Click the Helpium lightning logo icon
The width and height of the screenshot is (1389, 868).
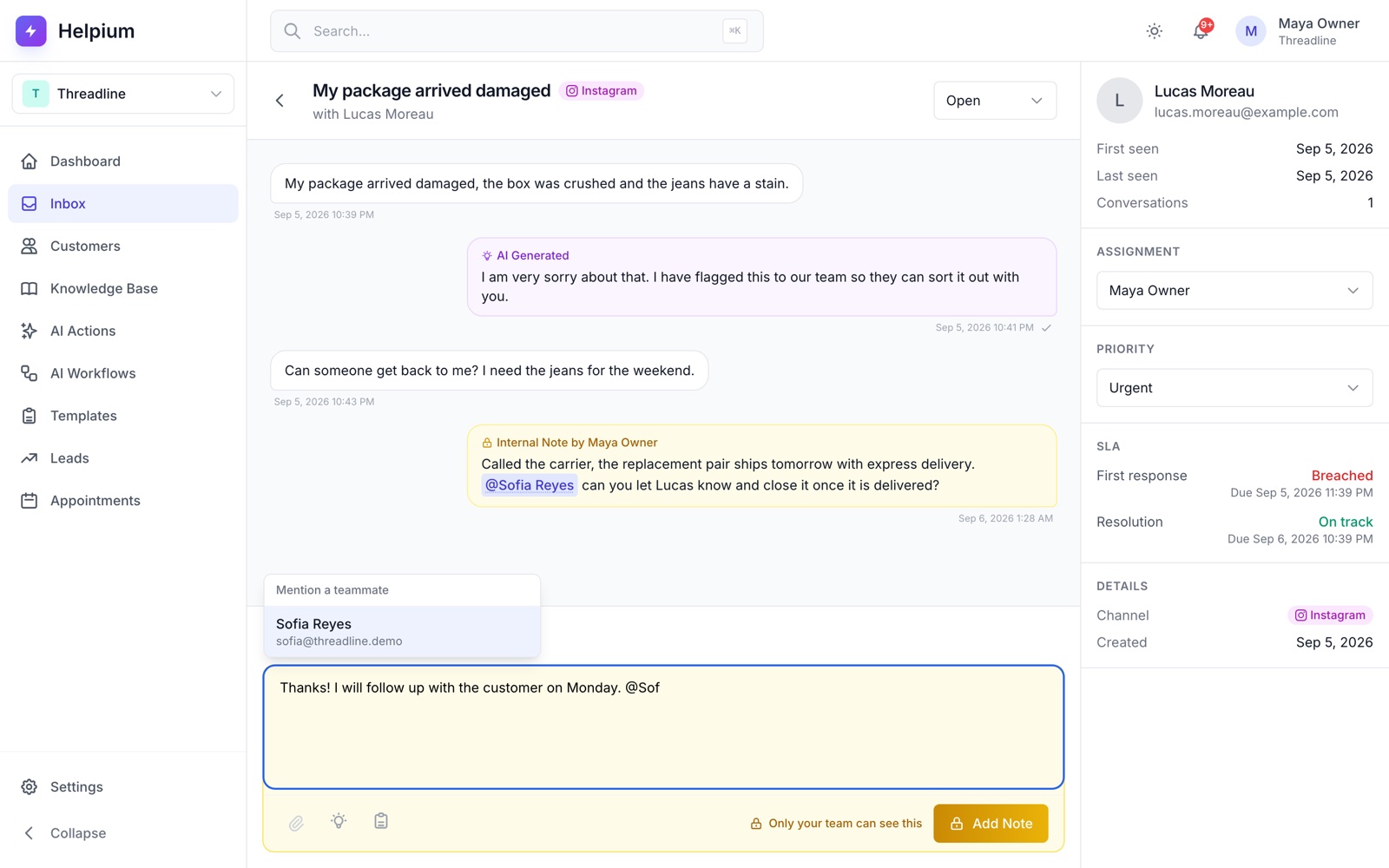tap(31, 31)
